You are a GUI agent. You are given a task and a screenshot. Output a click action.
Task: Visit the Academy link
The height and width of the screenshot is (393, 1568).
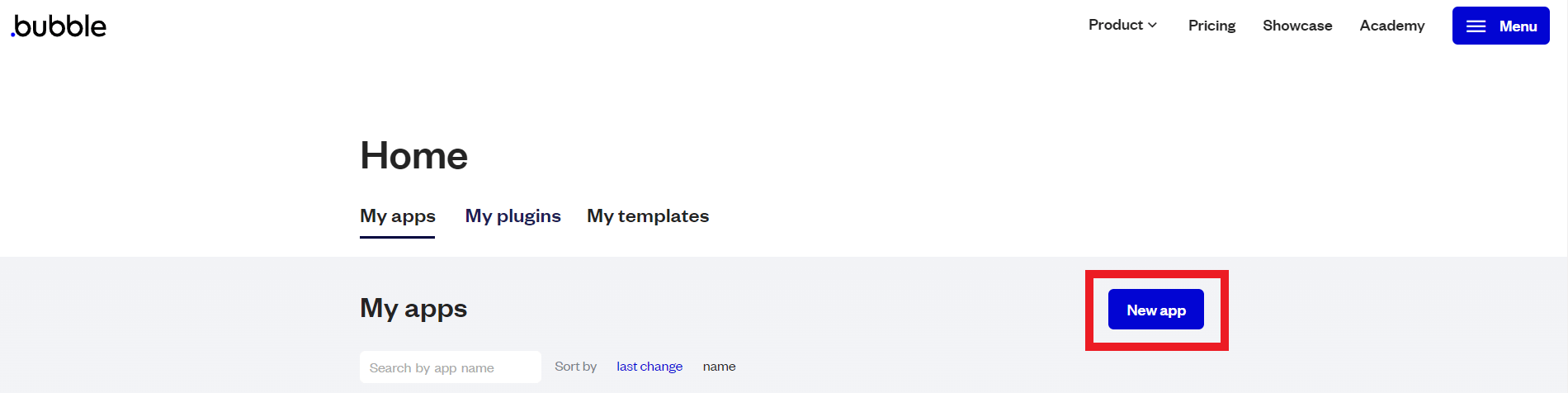point(1392,26)
